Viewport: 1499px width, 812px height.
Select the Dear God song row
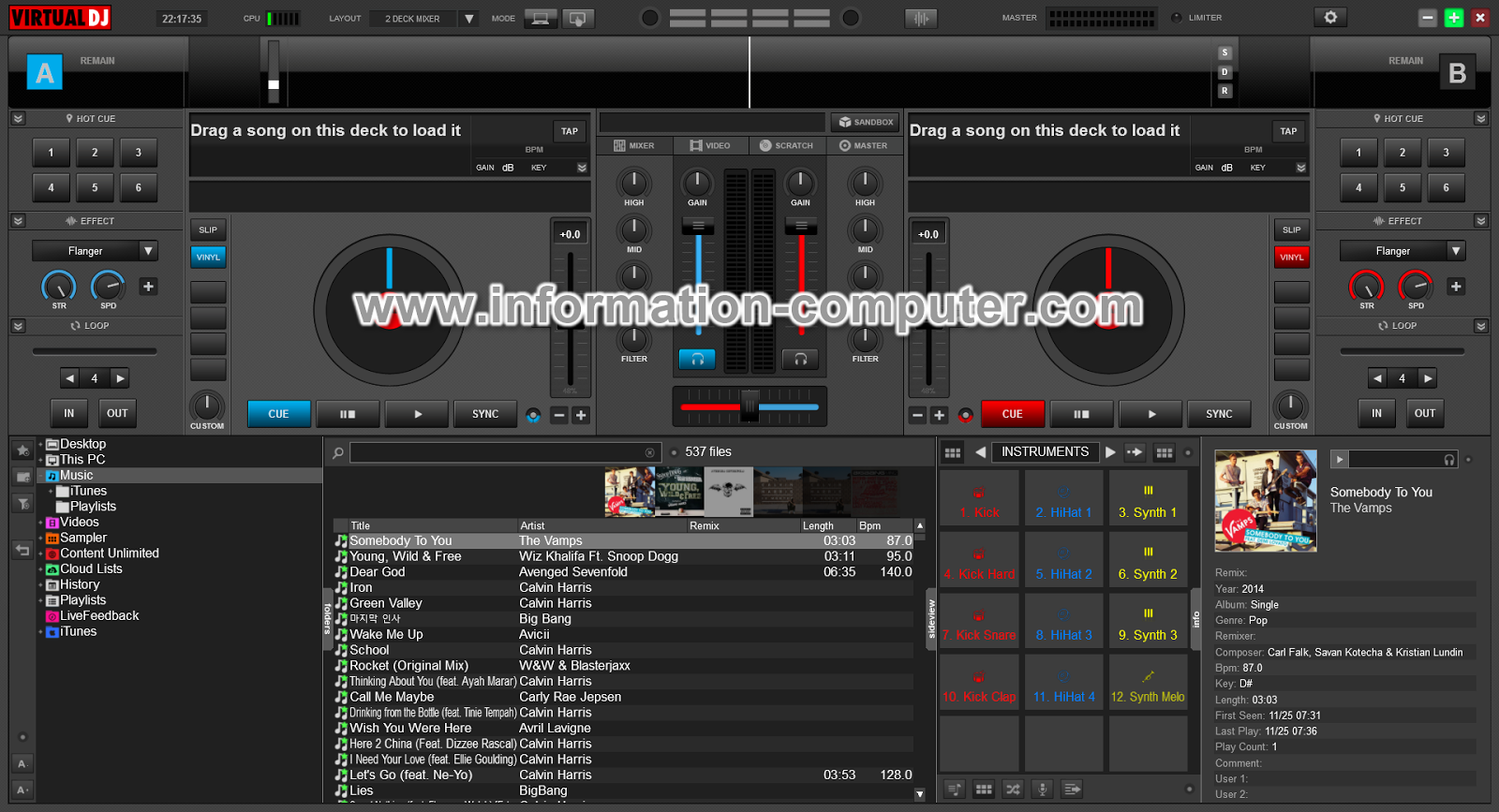(624, 572)
